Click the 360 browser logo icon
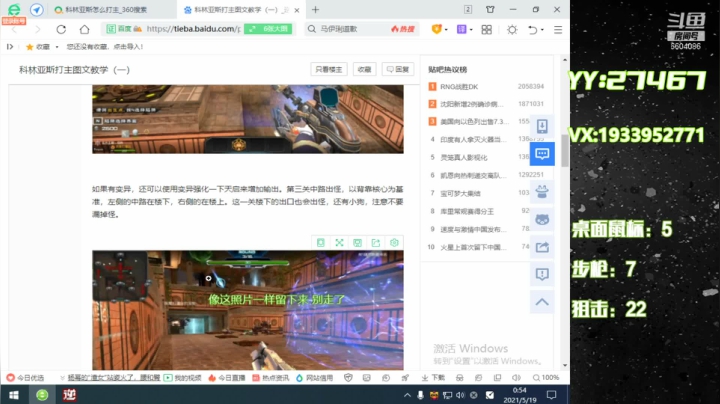720x404 pixels. click(x=14, y=10)
